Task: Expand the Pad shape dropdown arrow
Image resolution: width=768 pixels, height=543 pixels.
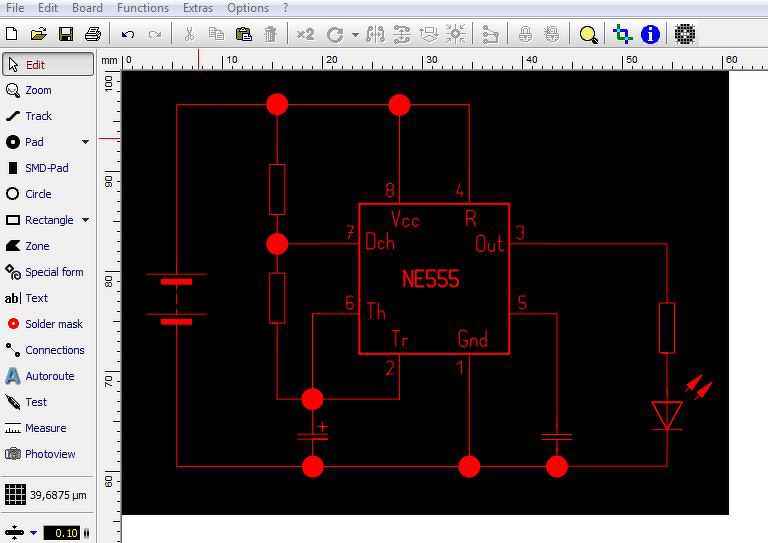Action: [x=86, y=142]
